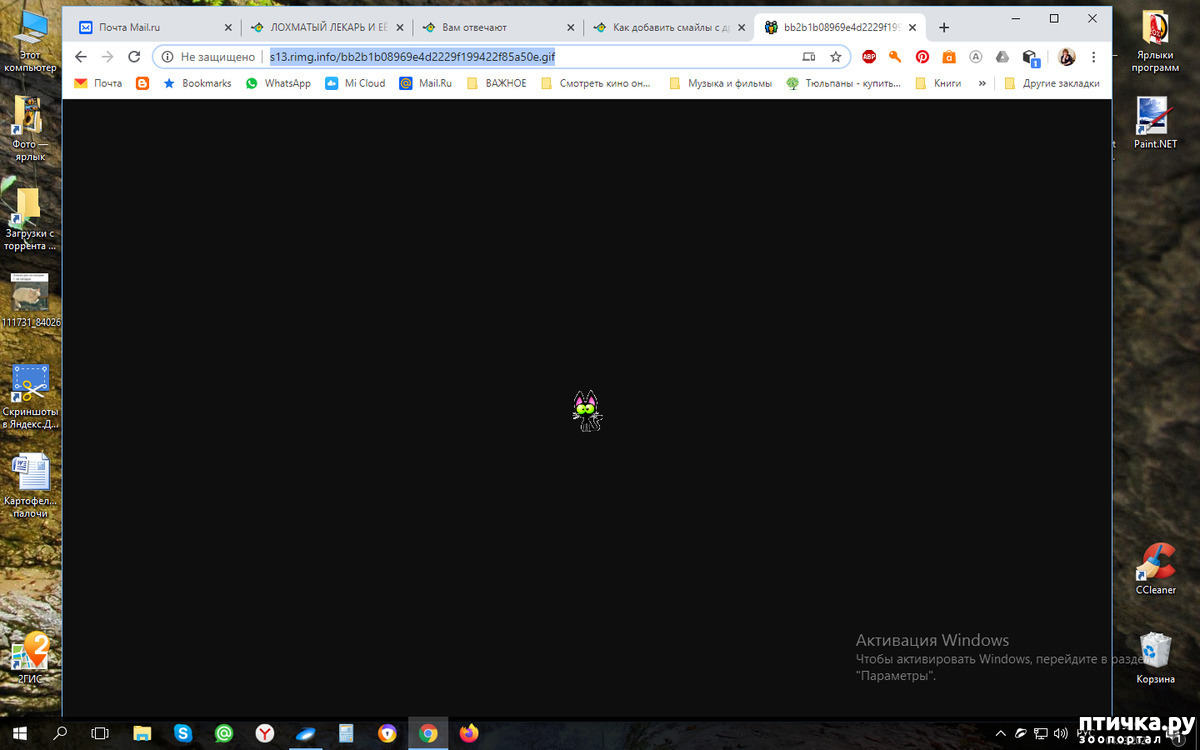
Task: Switch to Как добавить смайлы tab
Action: [670, 27]
